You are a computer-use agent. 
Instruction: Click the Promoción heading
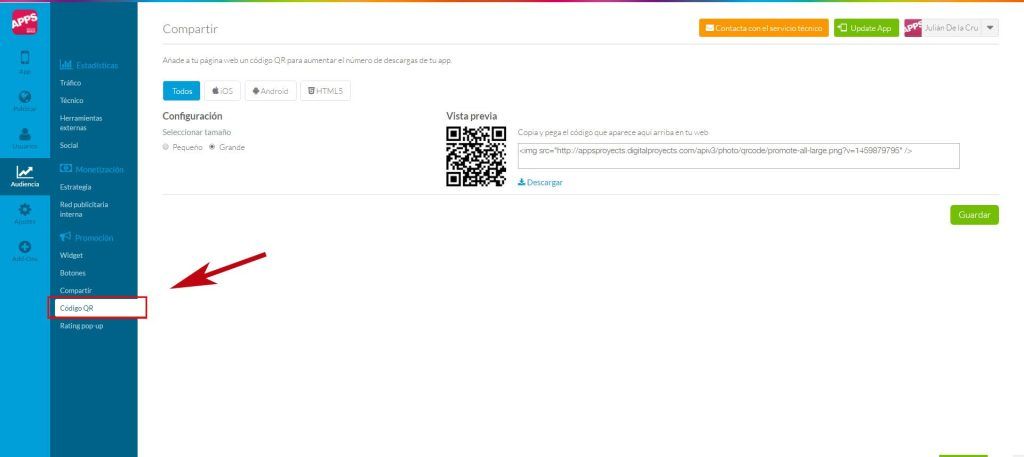(x=86, y=238)
